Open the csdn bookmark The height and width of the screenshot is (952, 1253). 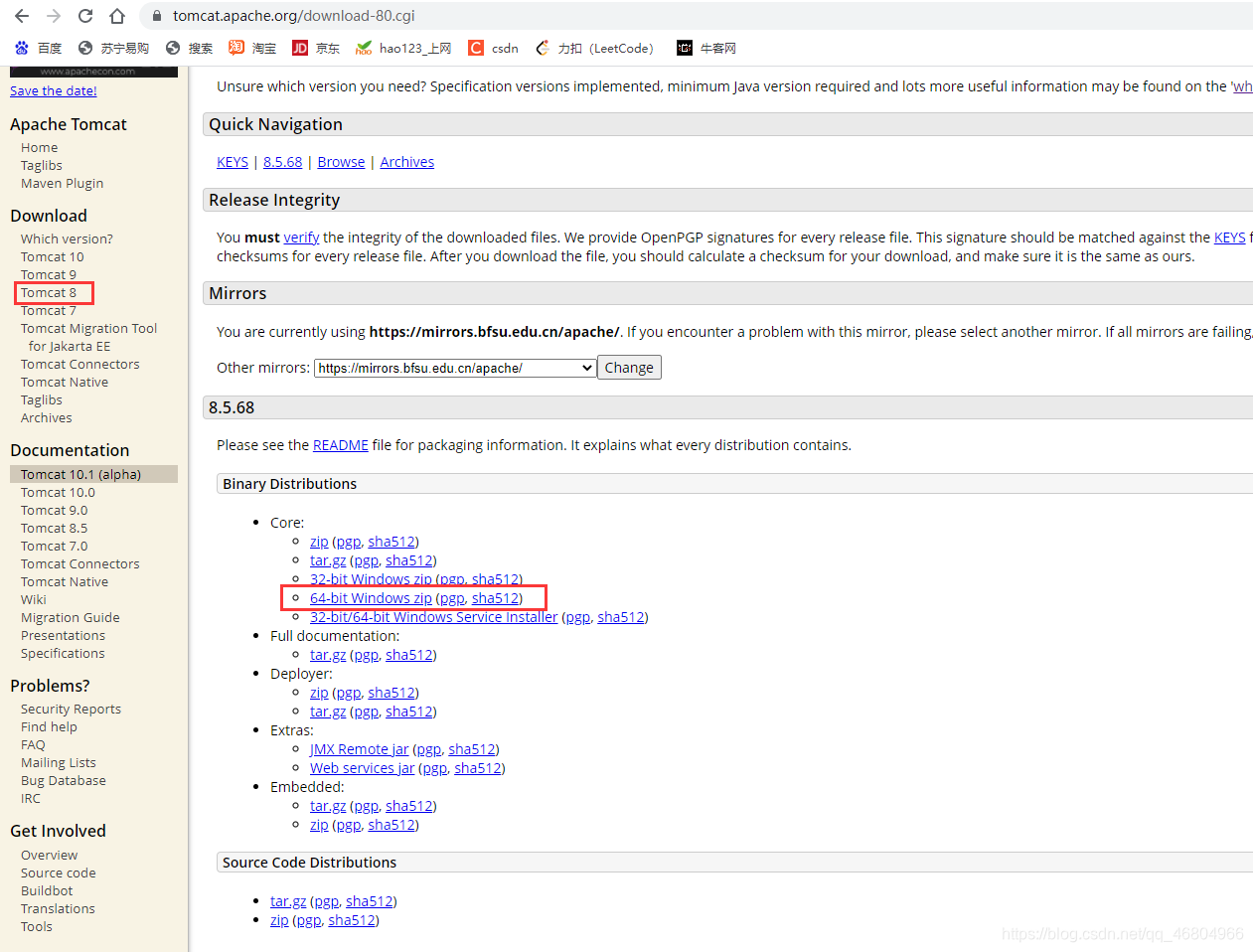coord(494,48)
